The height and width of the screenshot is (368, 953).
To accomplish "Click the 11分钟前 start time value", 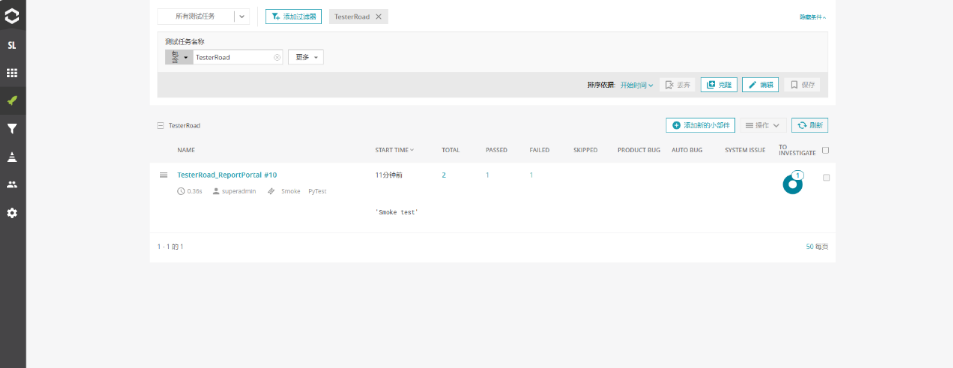I will (x=389, y=175).
